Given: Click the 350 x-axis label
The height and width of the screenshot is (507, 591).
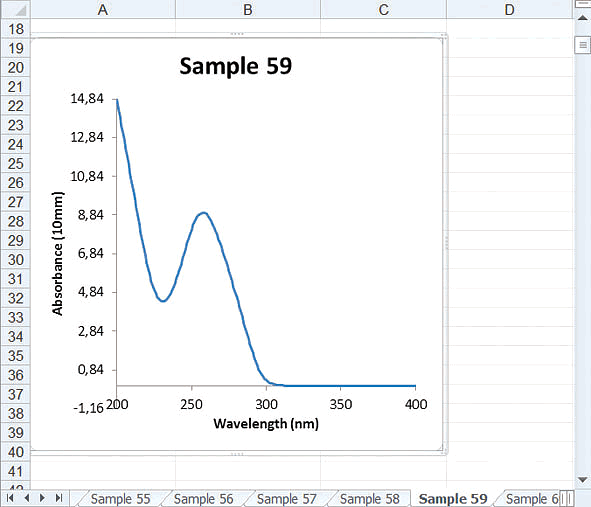Looking at the screenshot, I should click(x=341, y=404).
